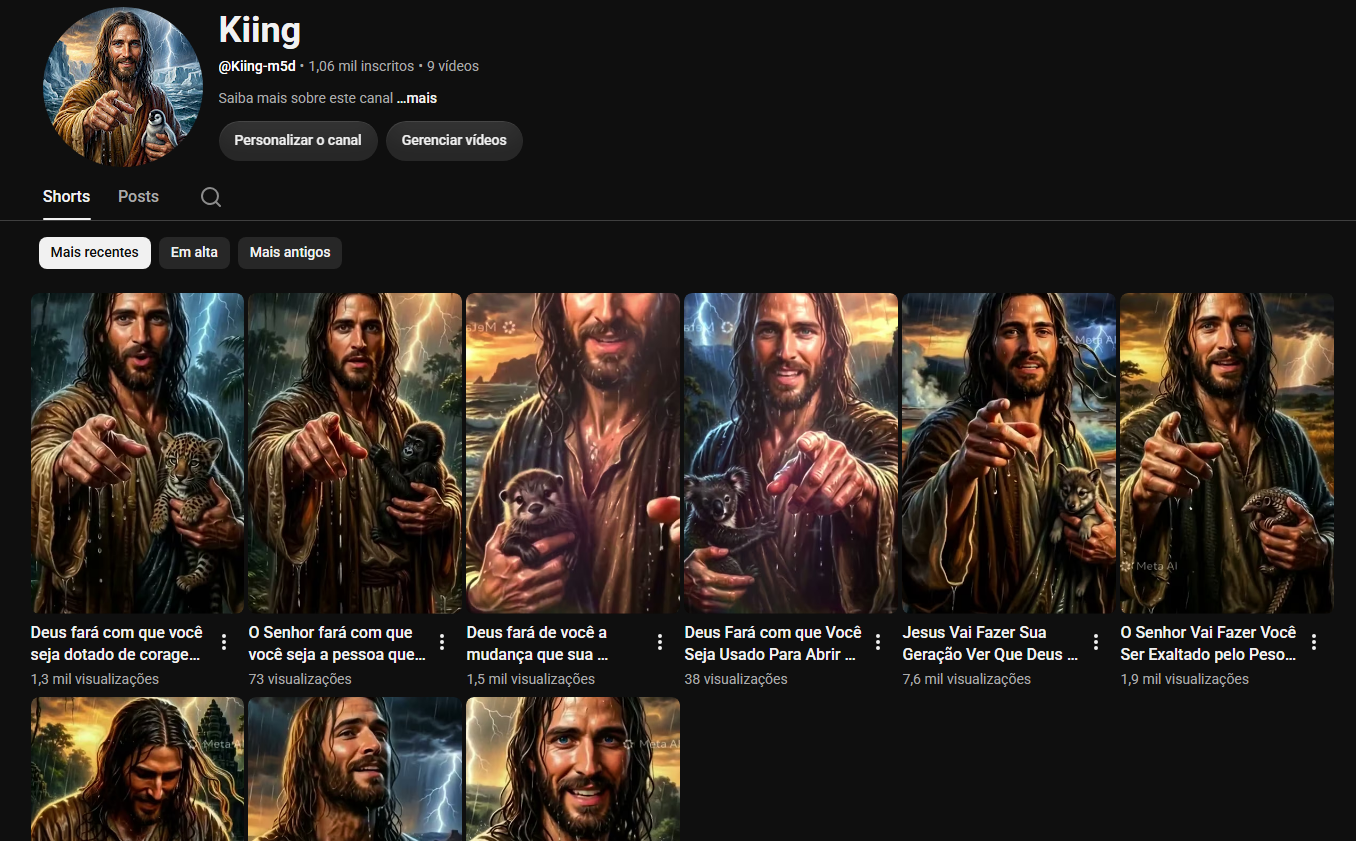The height and width of the screenshot is (841, 1356).
Task: Open options menu for "Deus fará com que você seja dotado"
Action: click(224, 642)
